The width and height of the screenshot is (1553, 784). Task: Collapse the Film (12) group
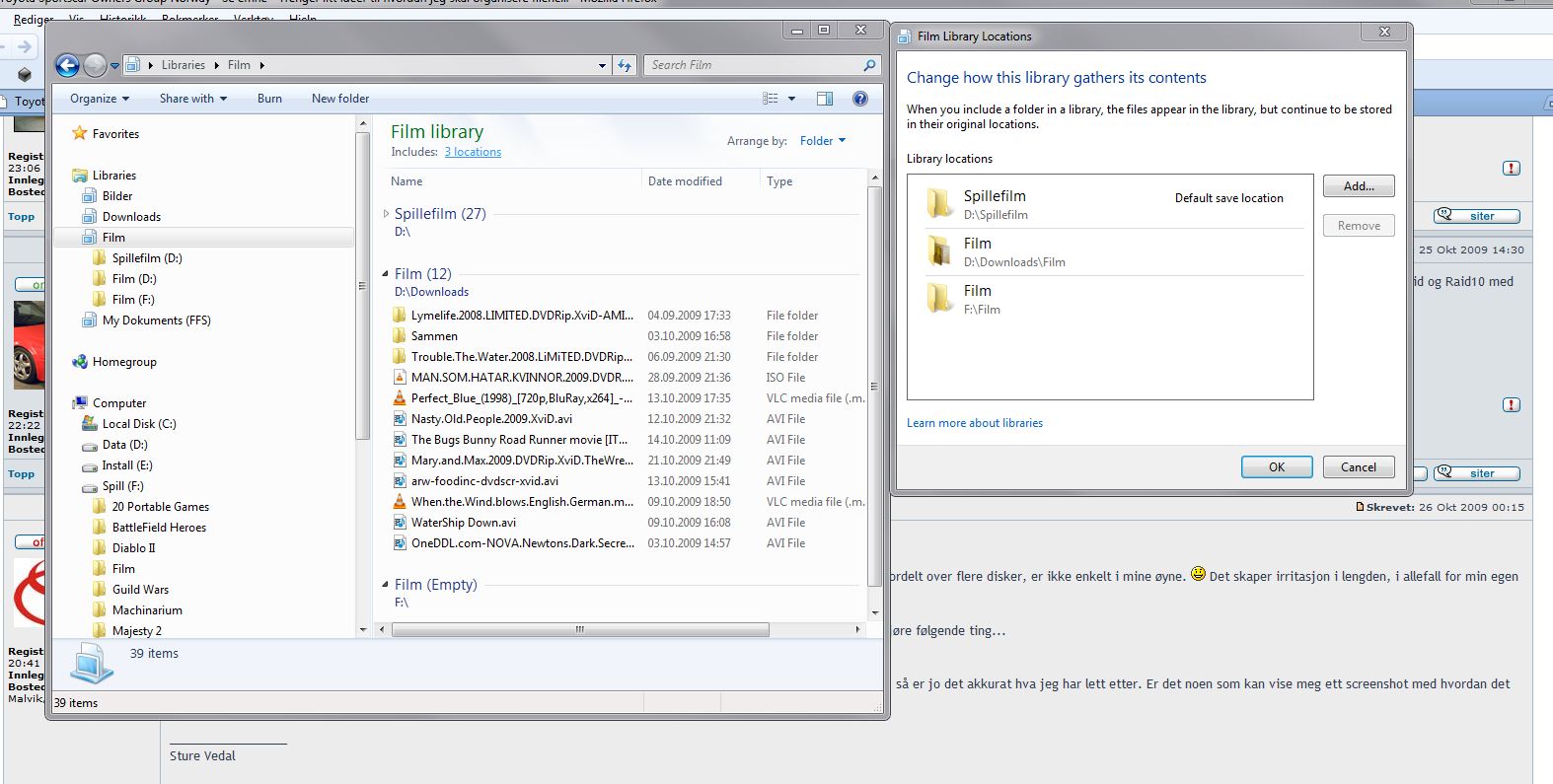pos(385,274)
